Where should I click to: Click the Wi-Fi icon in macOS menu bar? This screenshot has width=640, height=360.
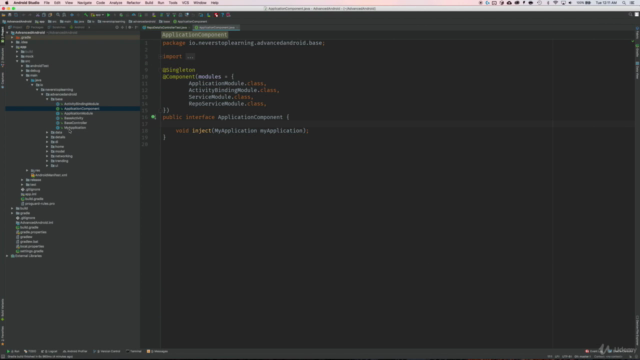click(555, 3)
